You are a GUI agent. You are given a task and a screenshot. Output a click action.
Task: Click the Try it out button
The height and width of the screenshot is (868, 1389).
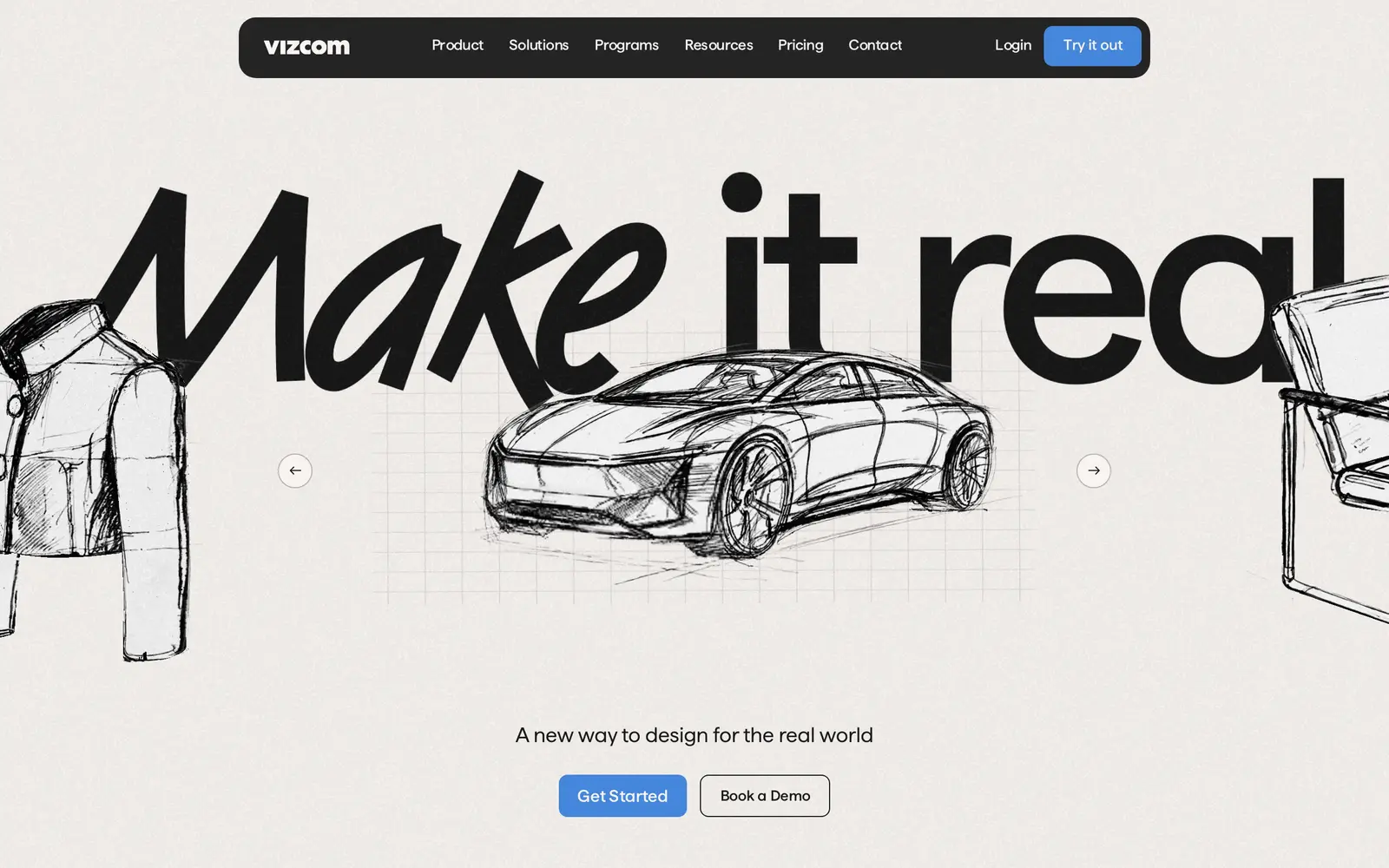pyautogui.click(x=1092, y=46)
